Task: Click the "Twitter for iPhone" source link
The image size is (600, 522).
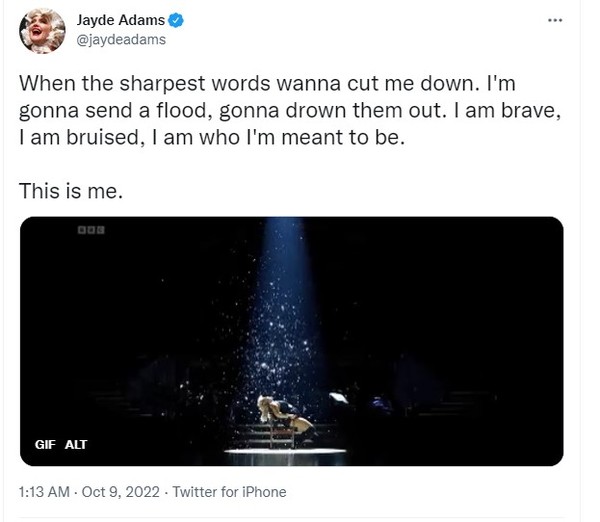Action: pos(229,492)
